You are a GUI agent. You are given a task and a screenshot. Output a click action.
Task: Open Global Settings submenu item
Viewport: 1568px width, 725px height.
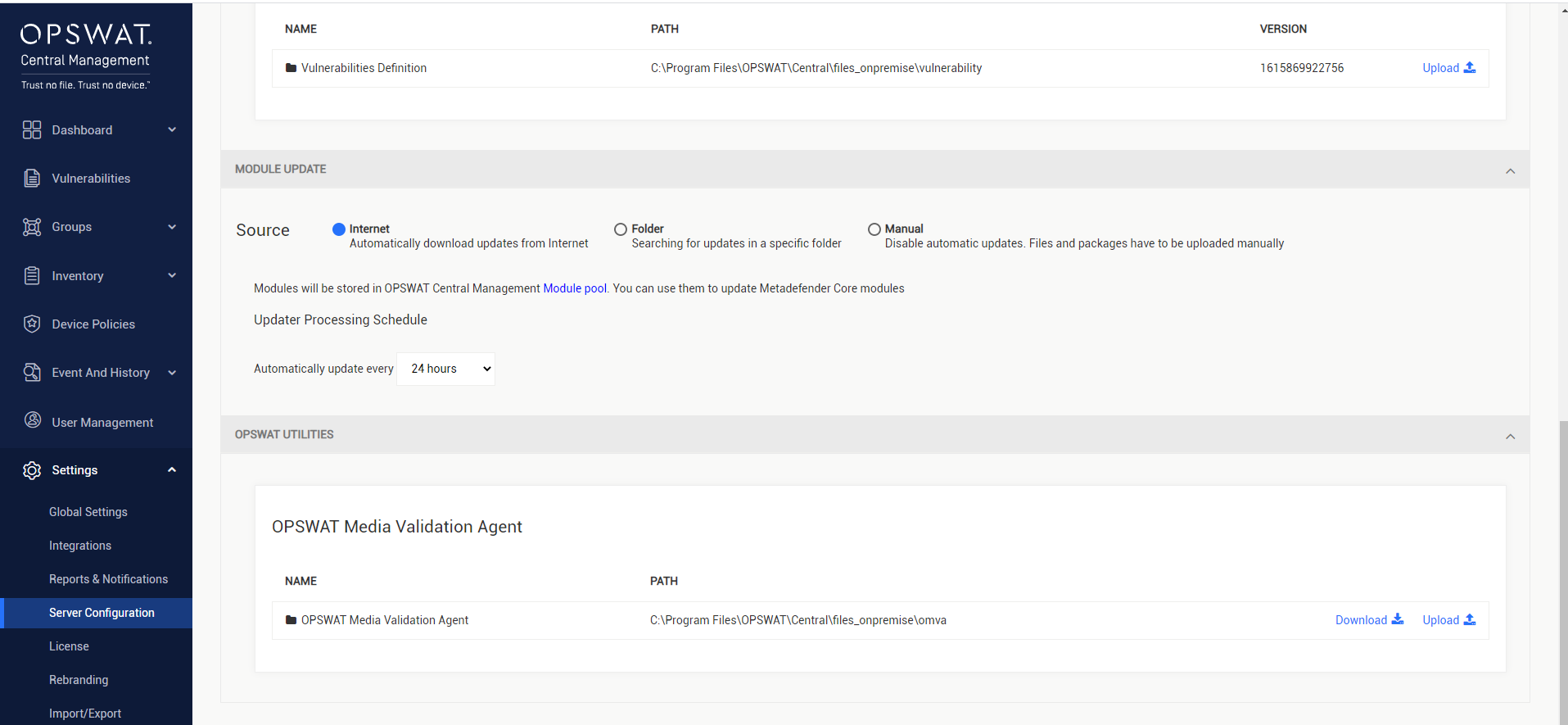(88, 512)
